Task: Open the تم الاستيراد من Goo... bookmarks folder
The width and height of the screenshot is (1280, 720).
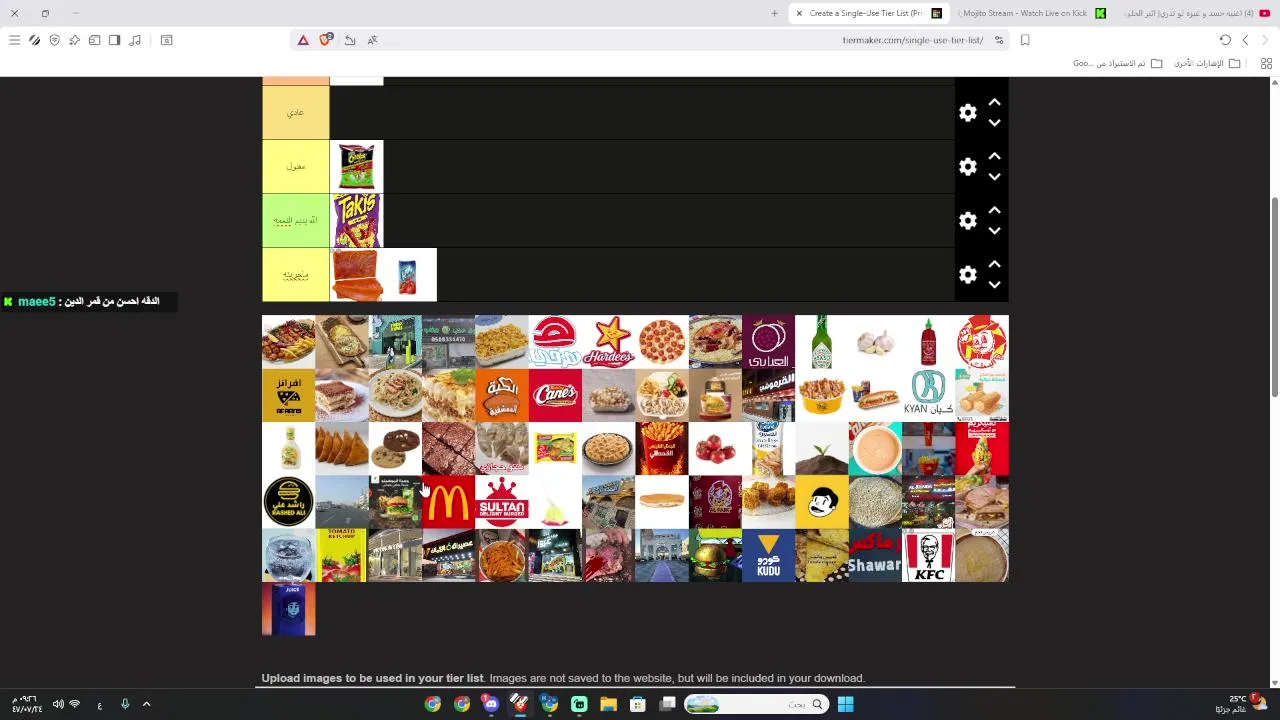Action: click(1118, 63)
